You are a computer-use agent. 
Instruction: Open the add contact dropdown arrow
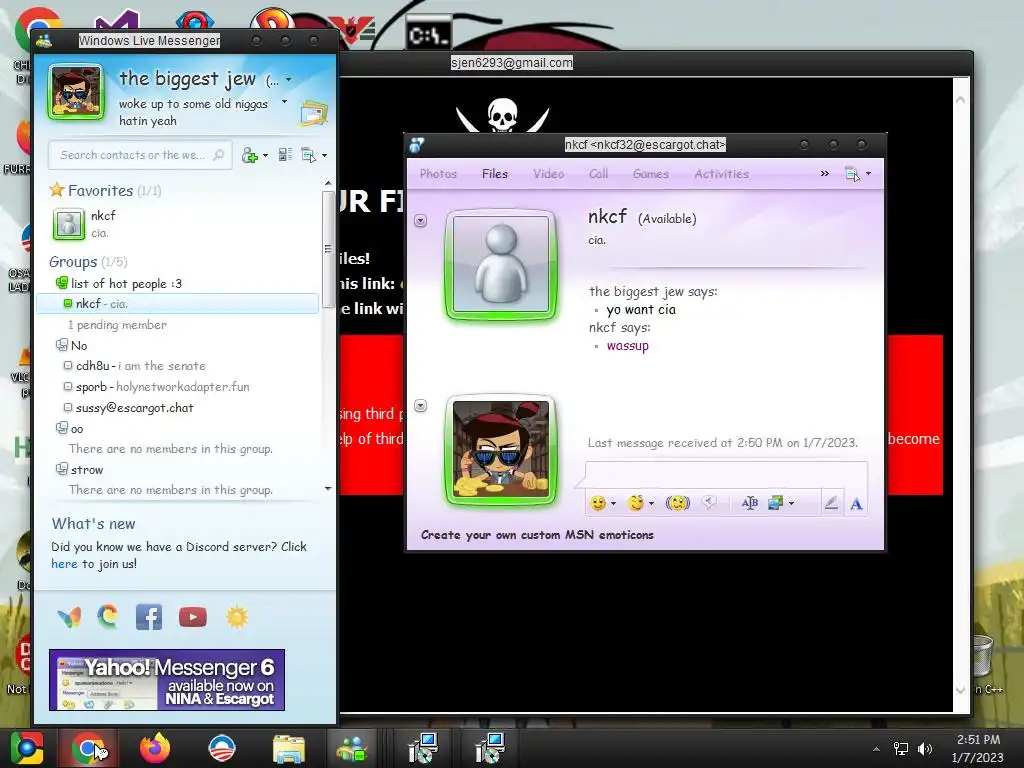(265, 155)
